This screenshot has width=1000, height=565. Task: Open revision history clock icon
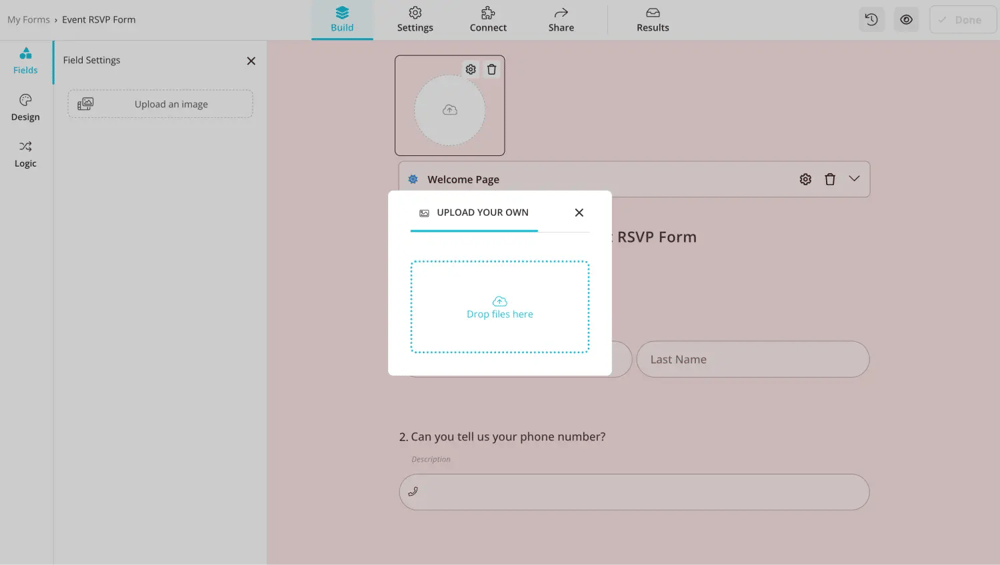click(871, 20)
